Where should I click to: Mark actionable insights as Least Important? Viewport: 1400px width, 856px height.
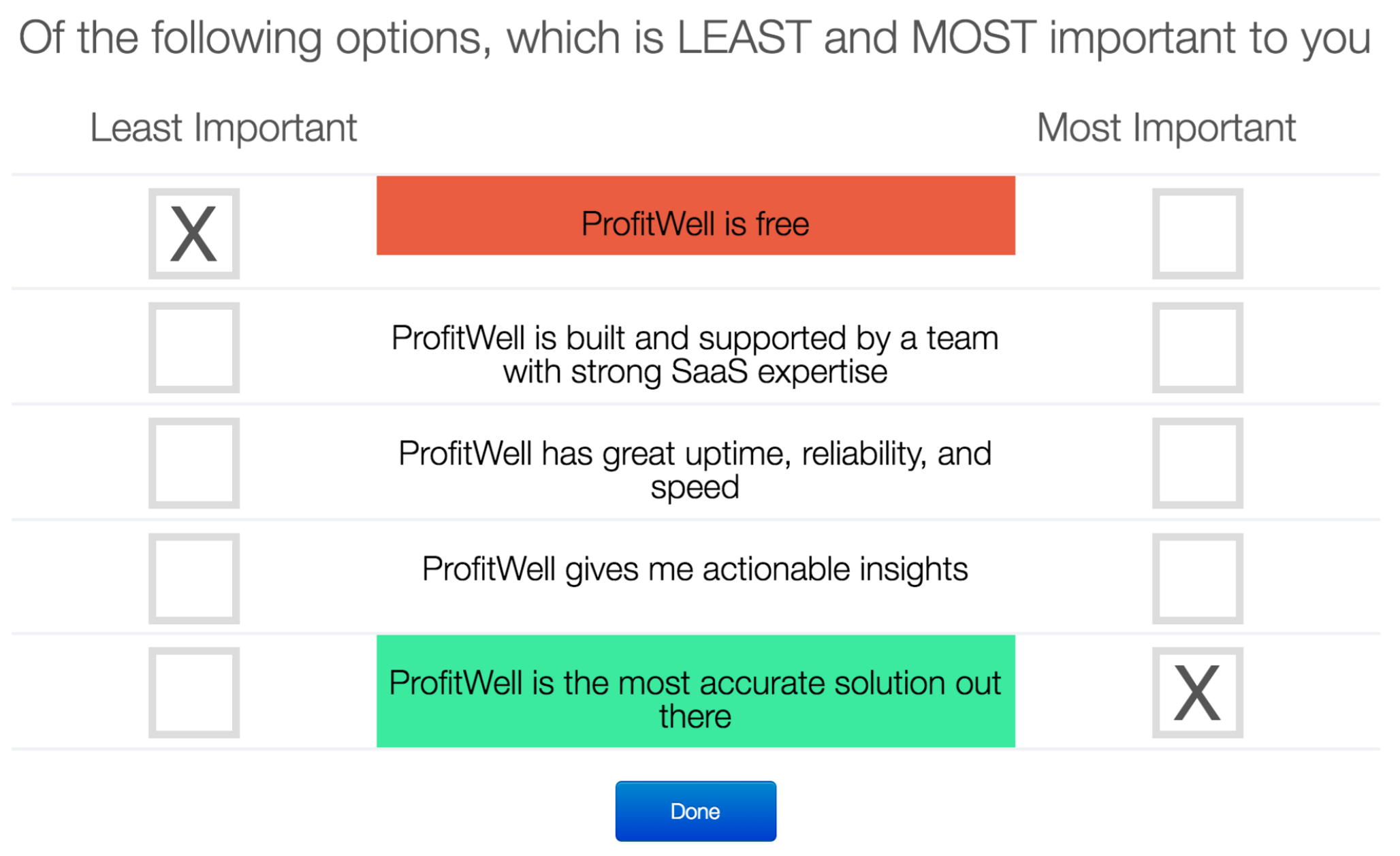click(194, 578)
